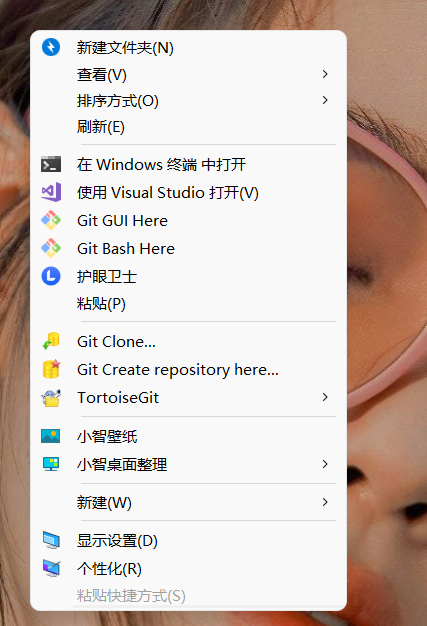Choose 新建文件夹(N) from the context menu

[x=188, y=48]
